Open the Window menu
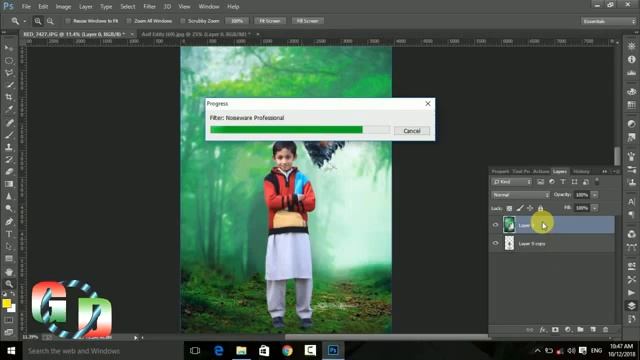 (209, 7)
